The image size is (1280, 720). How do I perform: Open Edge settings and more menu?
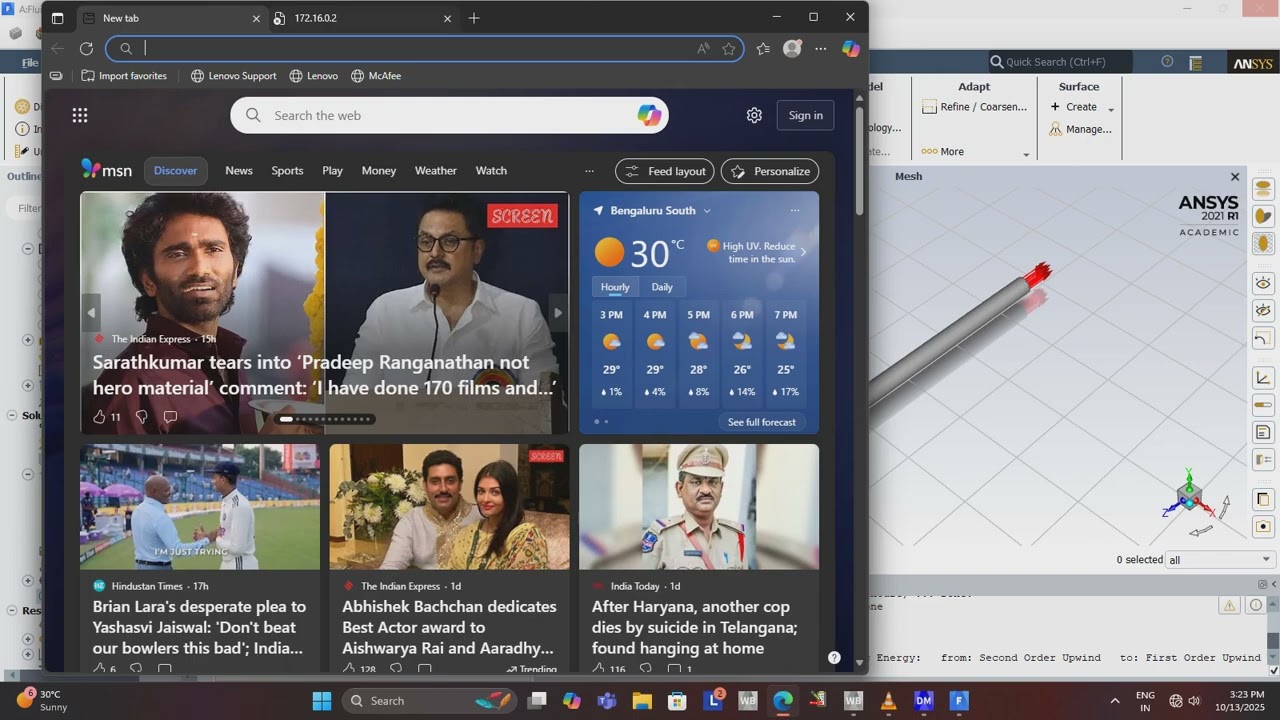(821, 48)
